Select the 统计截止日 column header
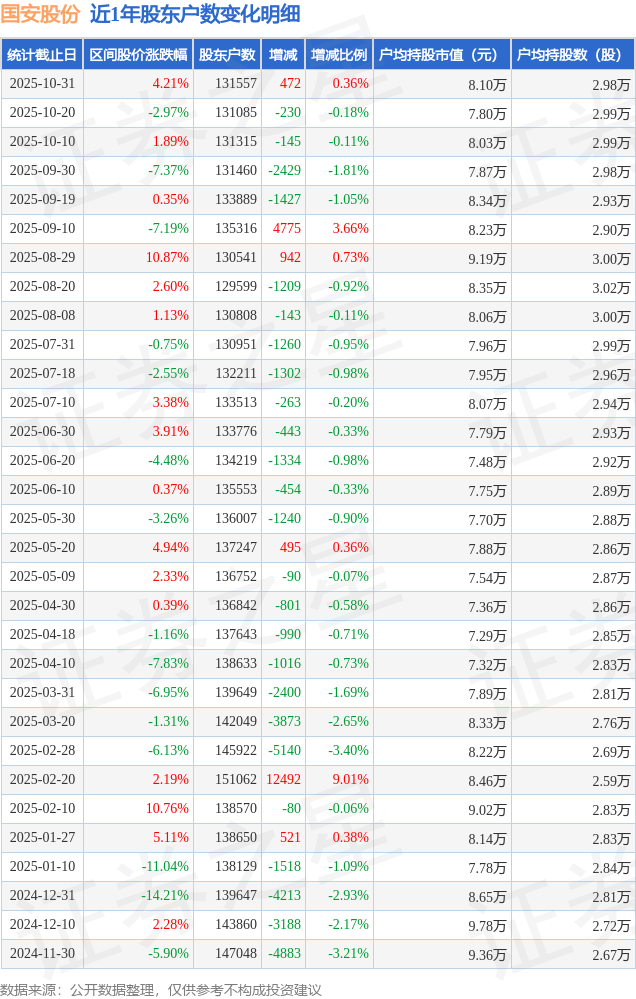 42,55
